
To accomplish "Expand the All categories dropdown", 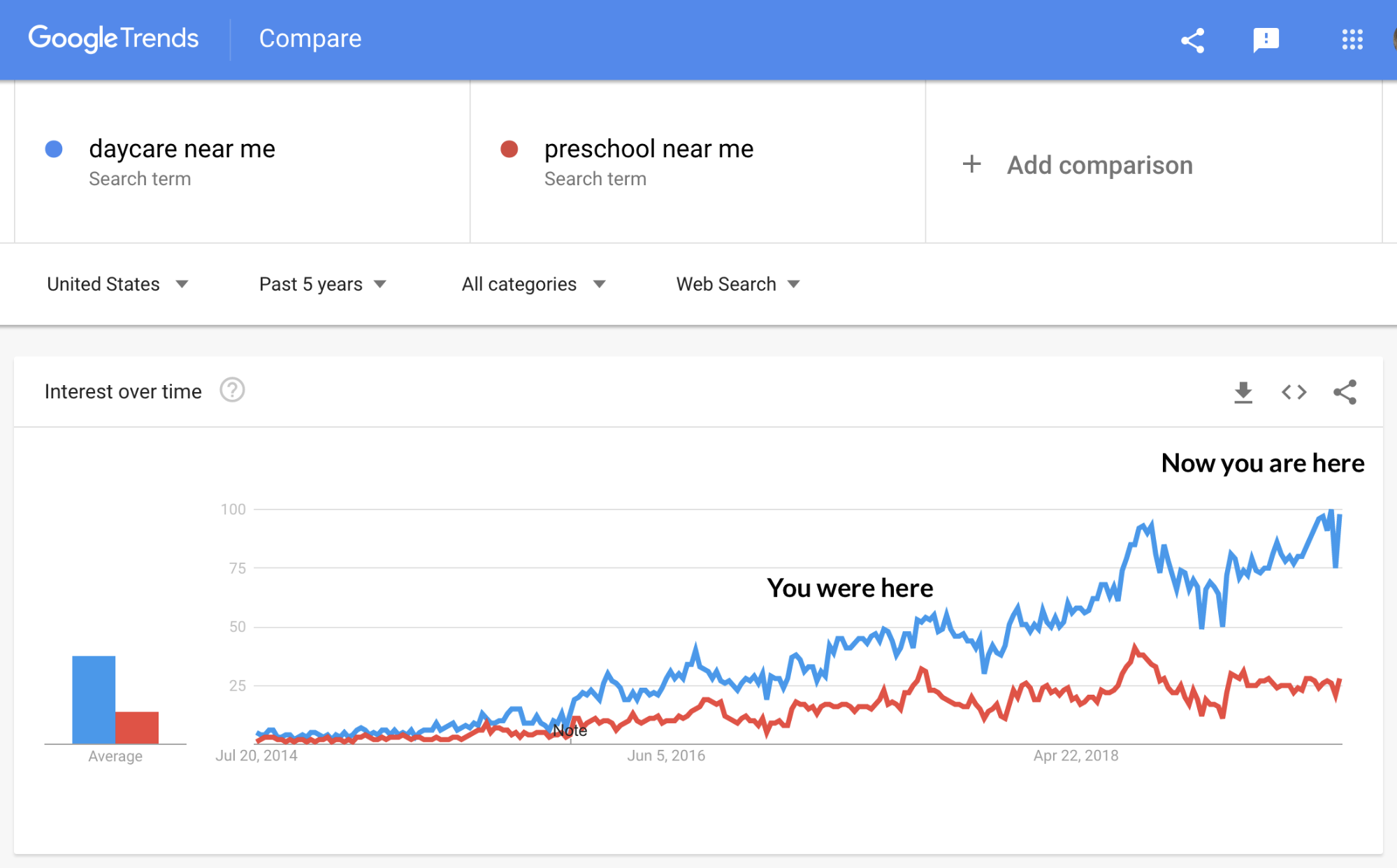I will coord(533,284).
